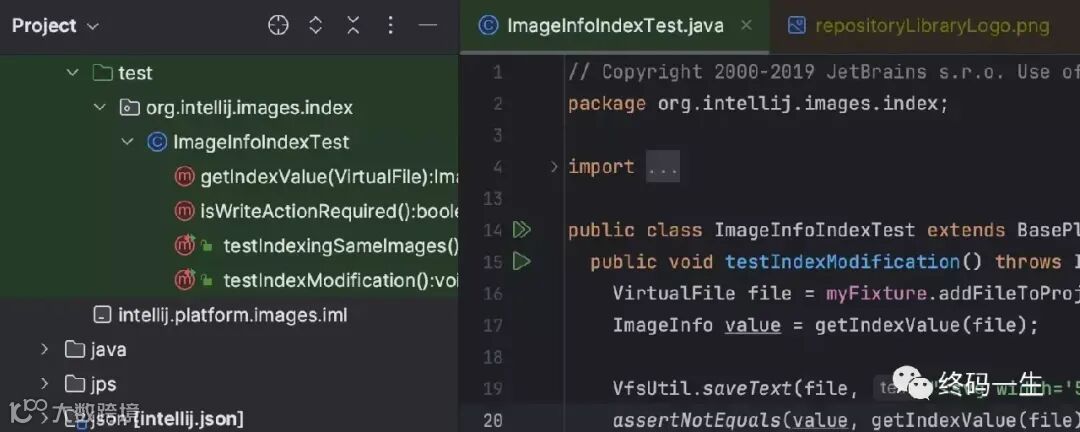Open the Project panel options menu (three dots)
Viewport: 1080px width, 432px height.
[x=390, y=26]
